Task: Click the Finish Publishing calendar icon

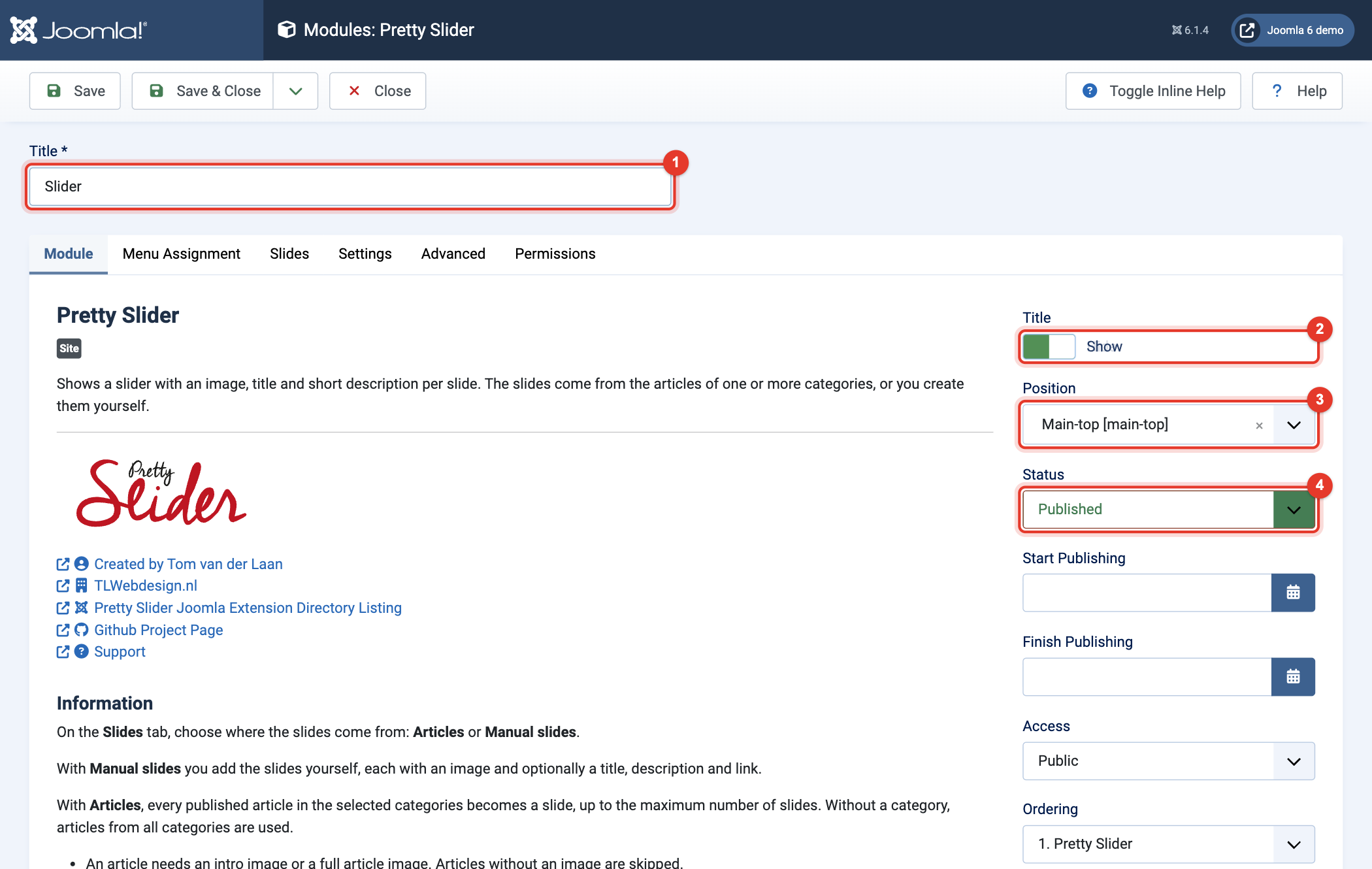Action: tap(1293, 677)
